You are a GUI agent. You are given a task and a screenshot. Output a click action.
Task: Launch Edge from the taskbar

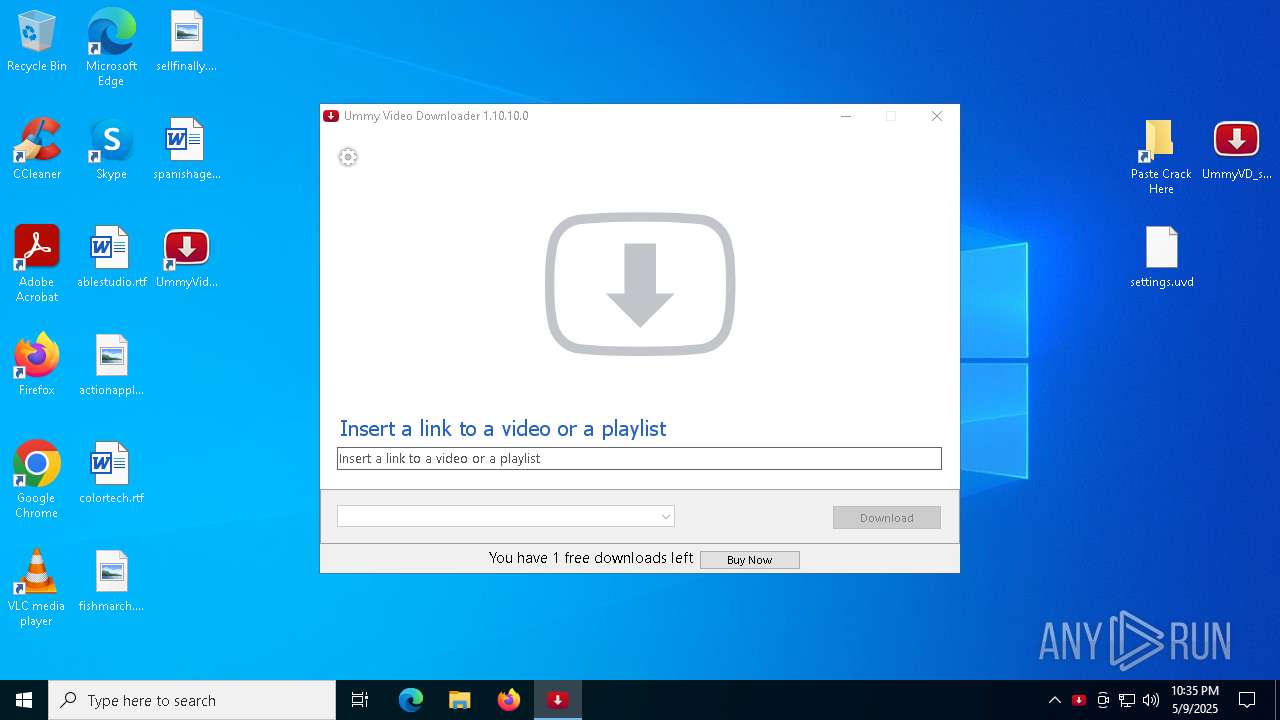pos(410,700)
